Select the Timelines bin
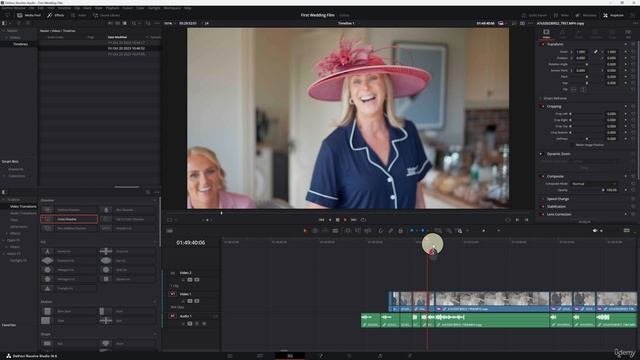The height and width of the screenshot is (360, 640). tap(20, 44)
